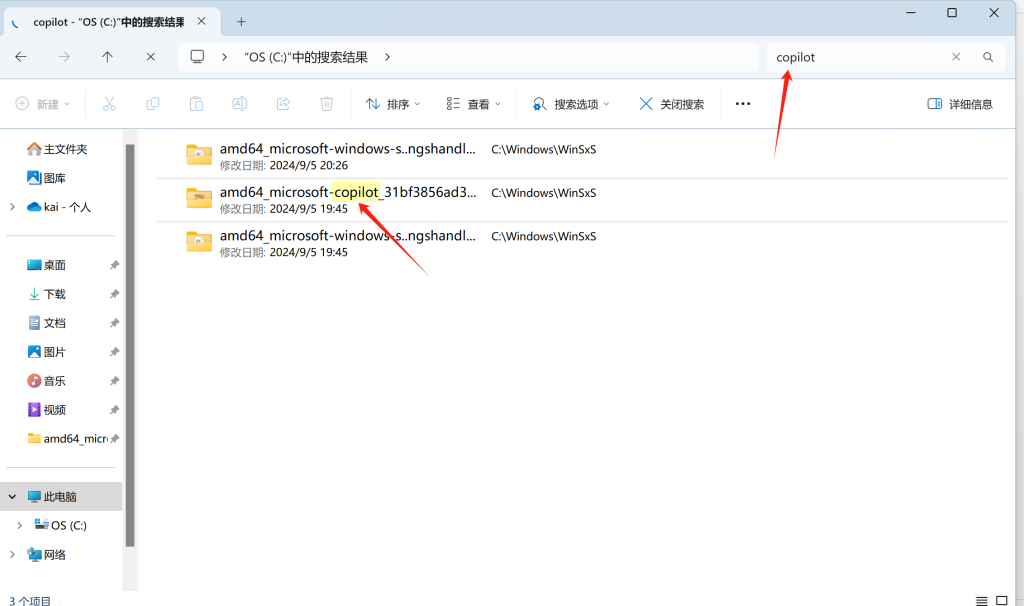The image size is (1024, 606).
Task: Clear the copilot search box with the X
Action: (x=956, y=57)
